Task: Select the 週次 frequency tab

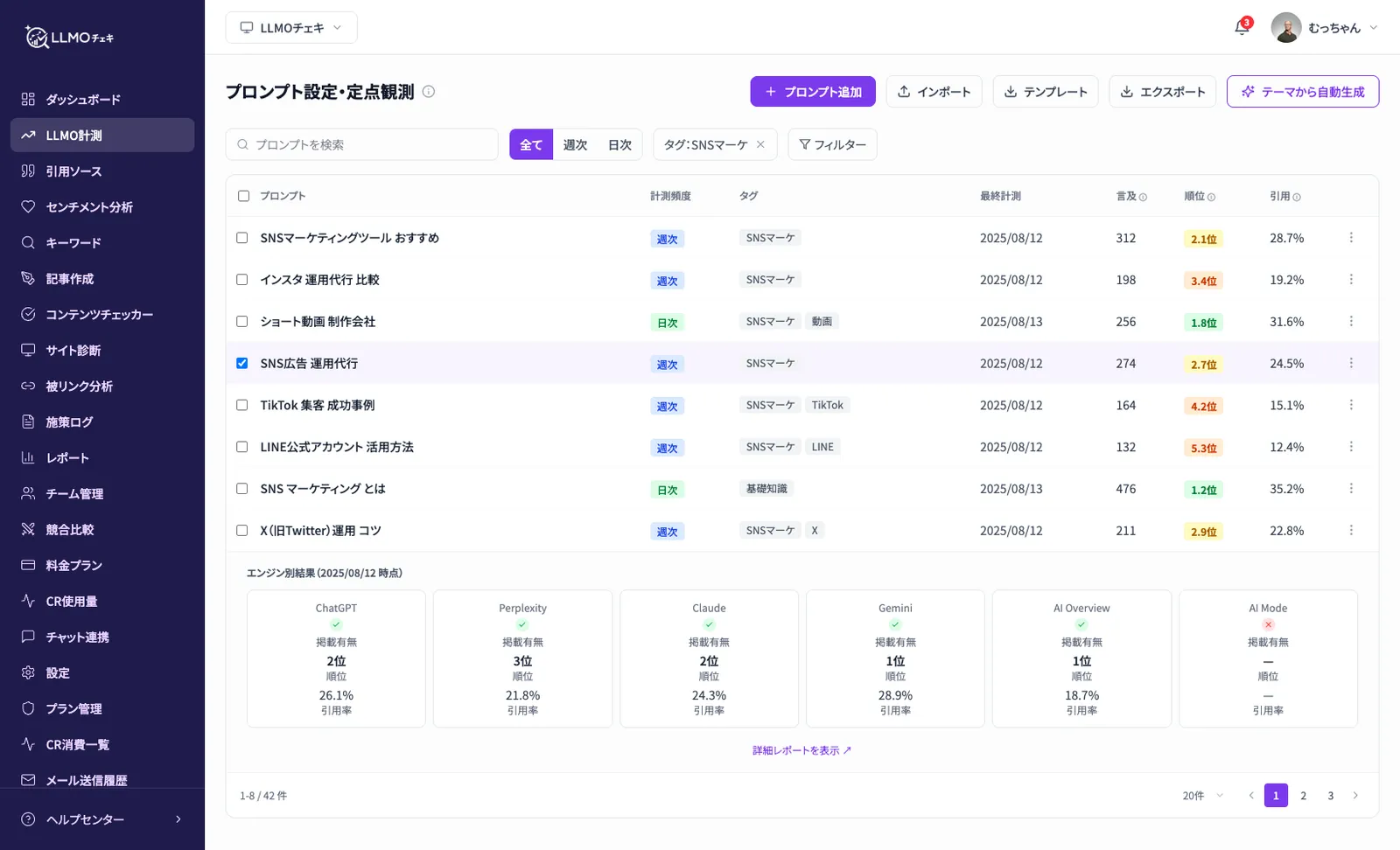Action: tap(575, 144)
